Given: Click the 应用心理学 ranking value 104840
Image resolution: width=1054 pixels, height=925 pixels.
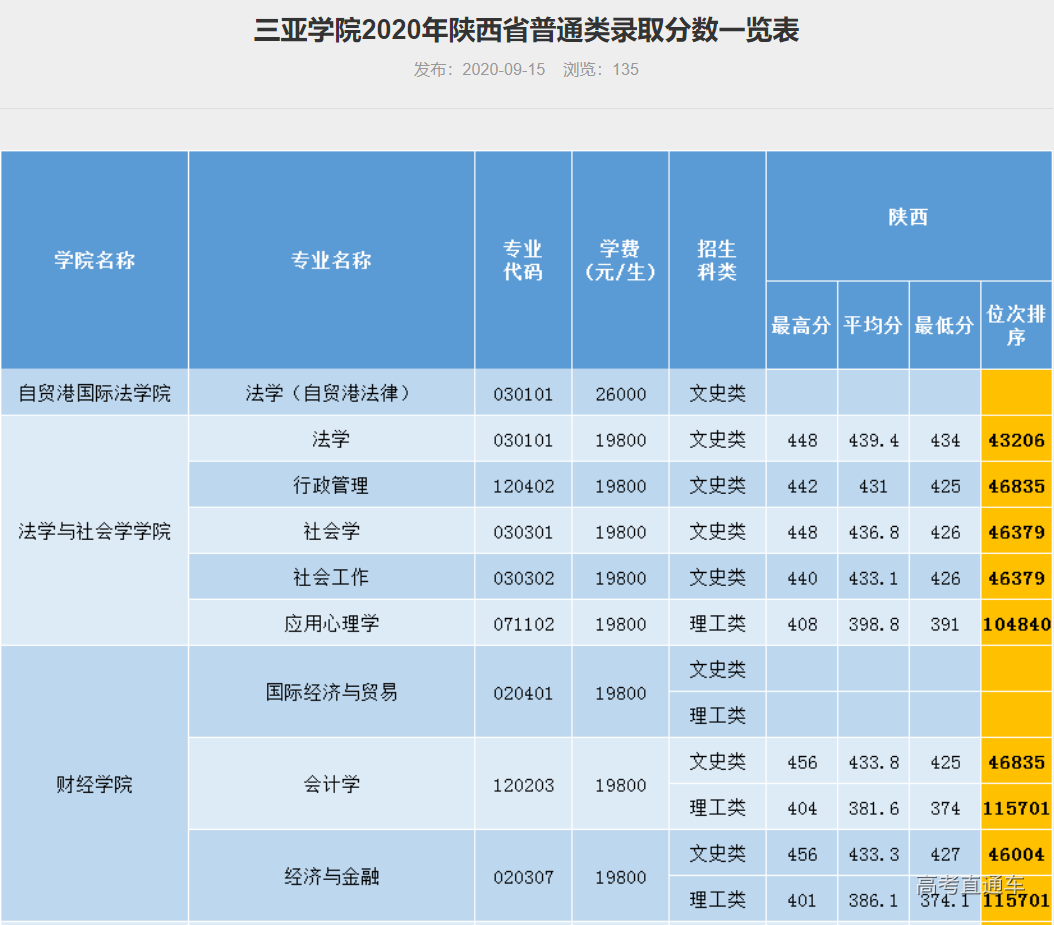Looking at the screenshot, I should (1016, 623).
